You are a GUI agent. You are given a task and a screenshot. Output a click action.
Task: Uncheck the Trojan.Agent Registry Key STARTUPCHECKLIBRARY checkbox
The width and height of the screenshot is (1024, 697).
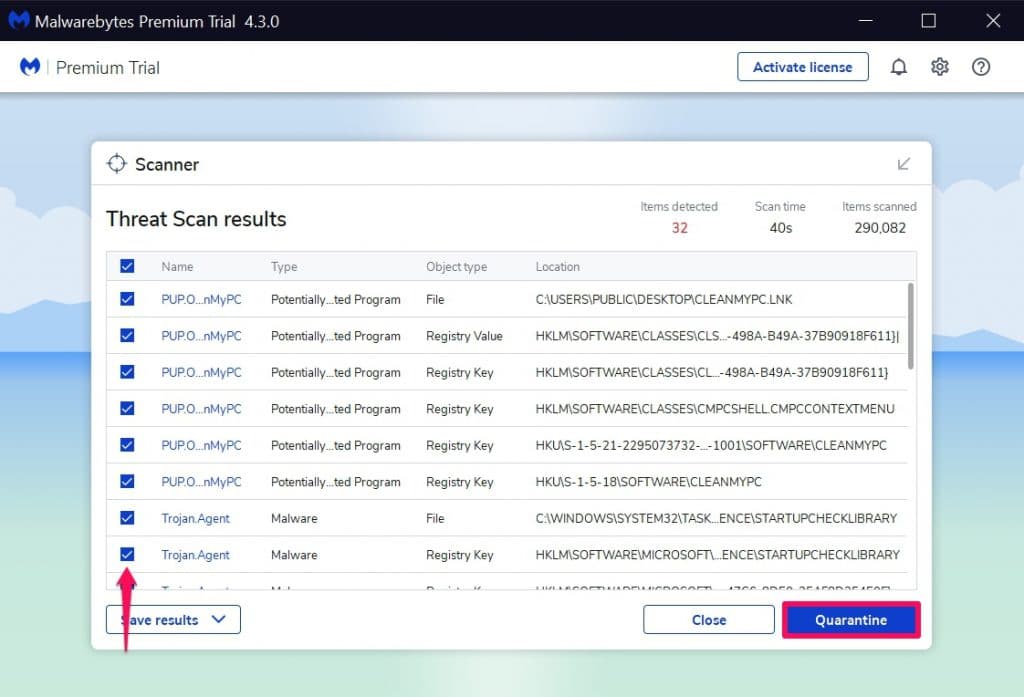click(127, 554)
